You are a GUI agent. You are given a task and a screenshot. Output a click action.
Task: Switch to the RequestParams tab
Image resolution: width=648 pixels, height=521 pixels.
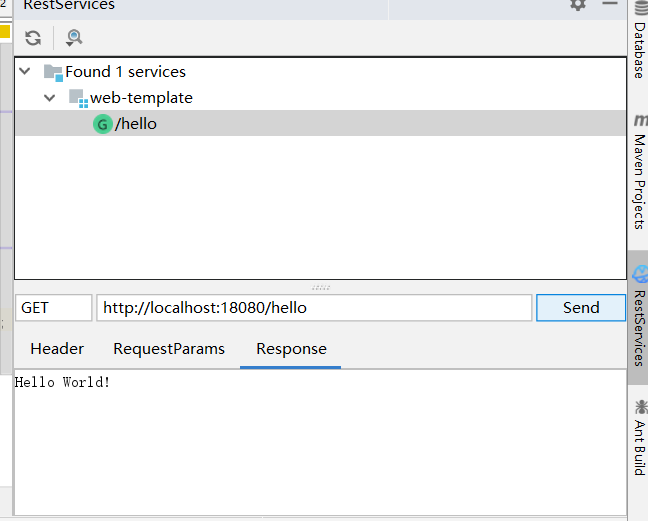coord(169,349)
